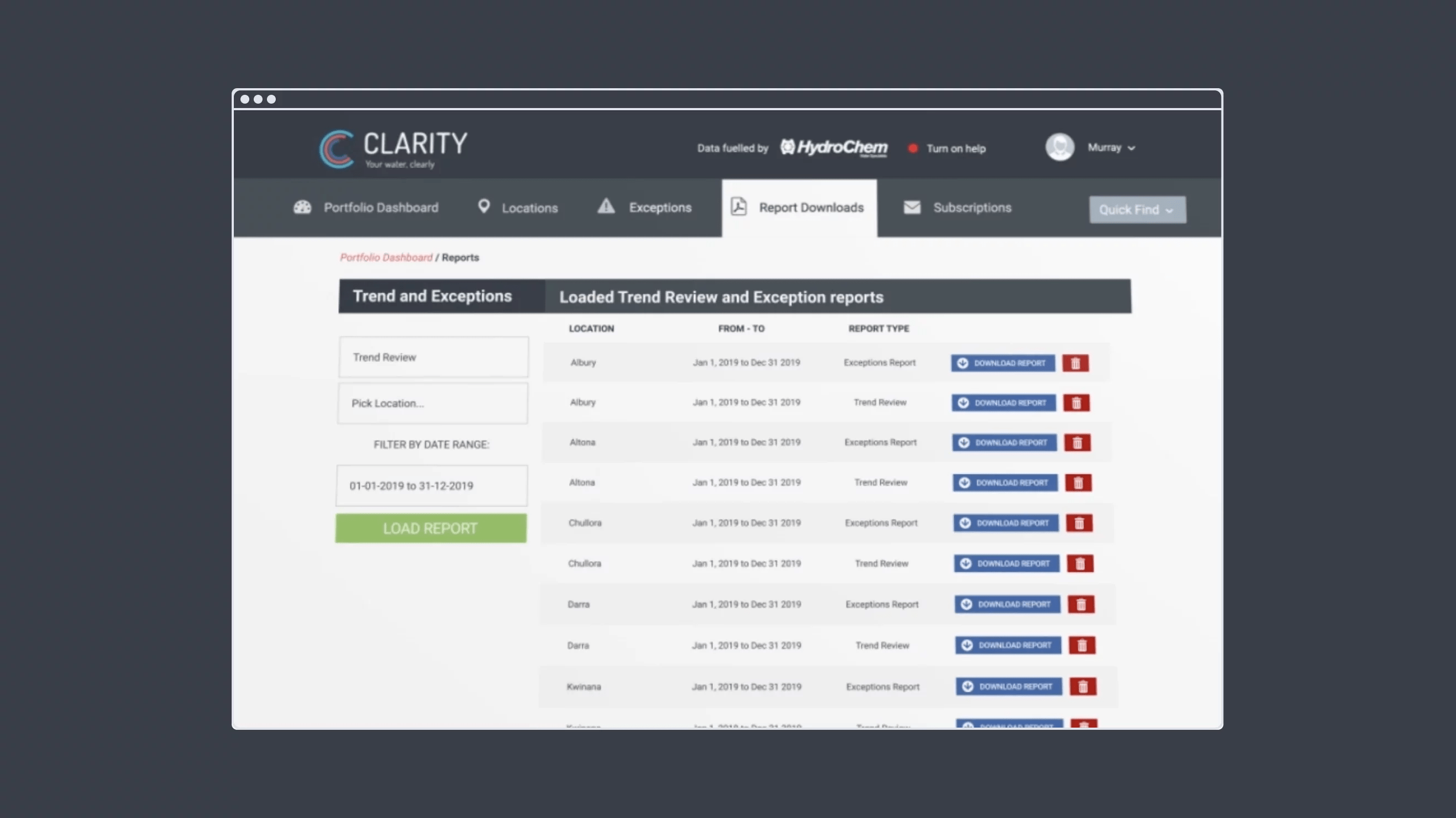
Task: Toggle the Turn on help switch
Action: pos(913,149)
